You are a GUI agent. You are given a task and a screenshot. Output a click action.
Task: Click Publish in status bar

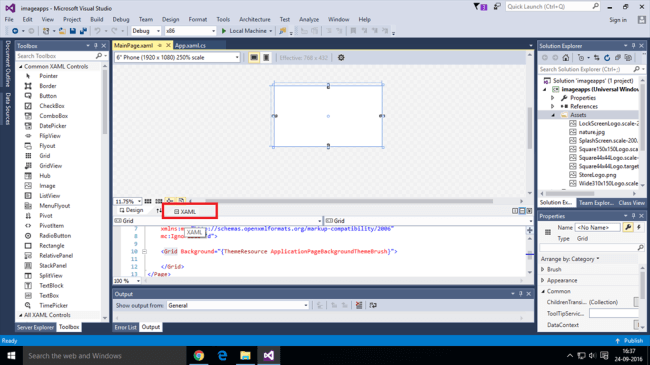pos(629,341)
